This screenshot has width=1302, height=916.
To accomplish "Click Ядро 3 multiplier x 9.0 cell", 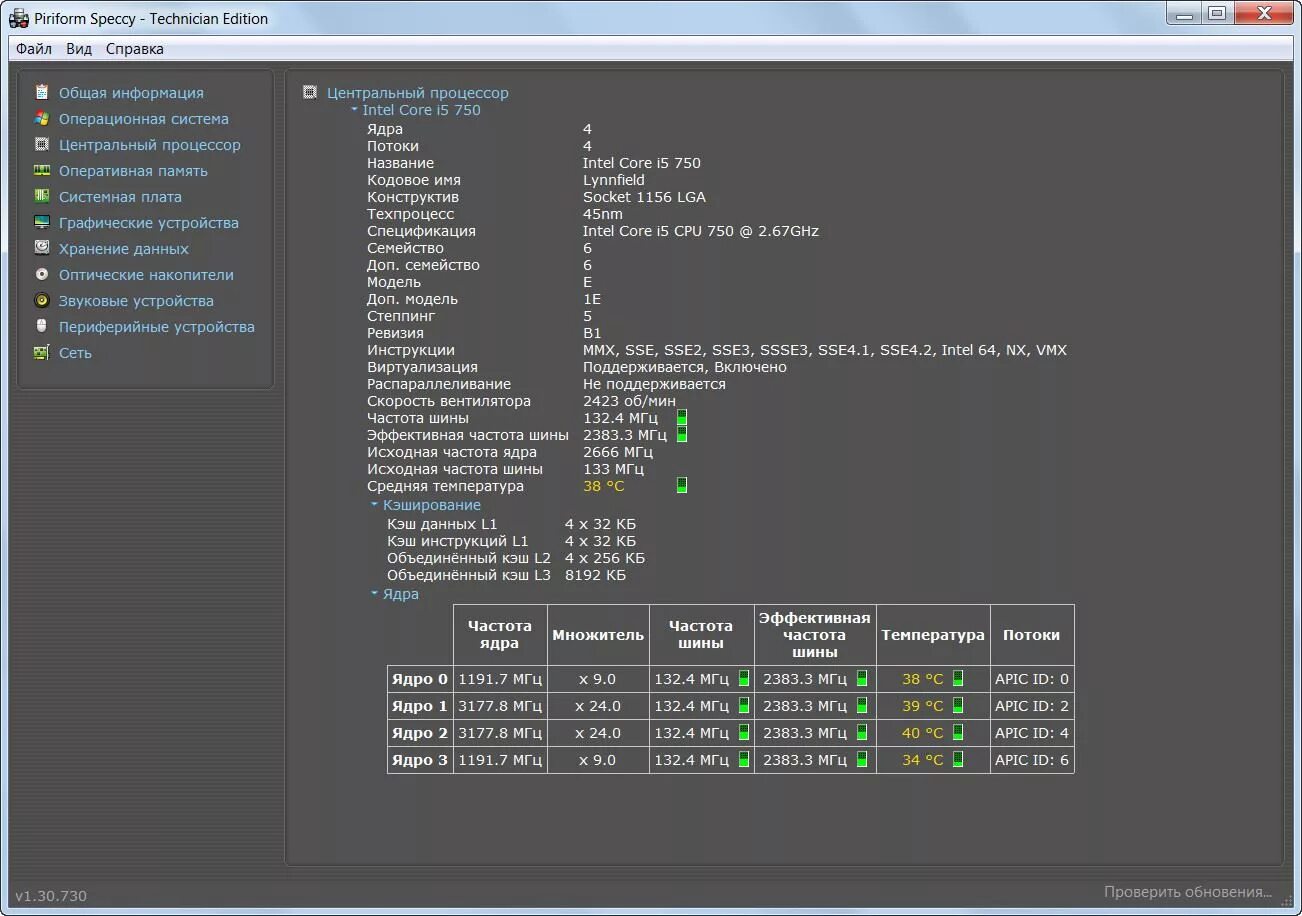I will click(x=598, y=759).
